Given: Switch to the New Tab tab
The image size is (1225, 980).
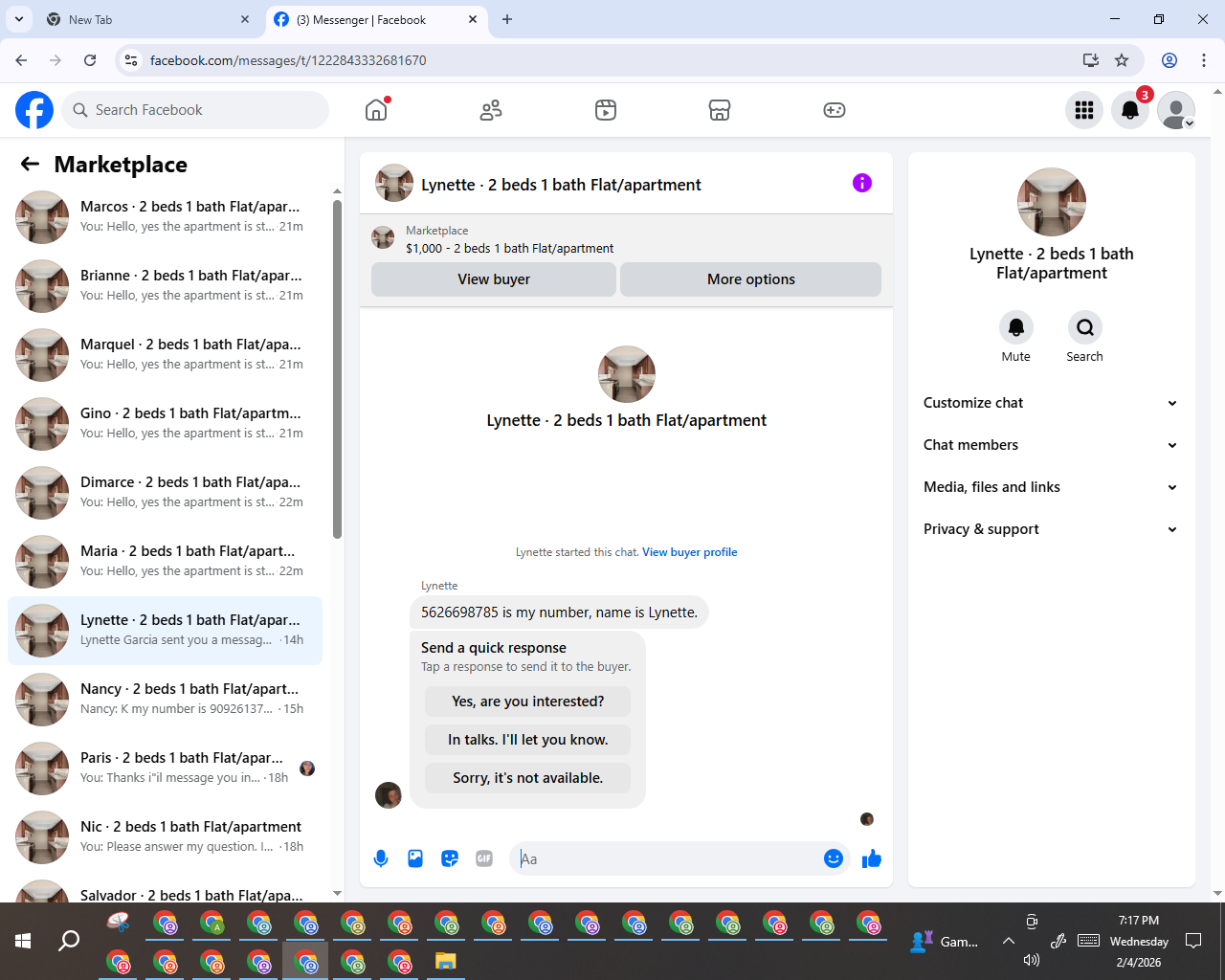Looking at the screenshot, I should (148, 19).
